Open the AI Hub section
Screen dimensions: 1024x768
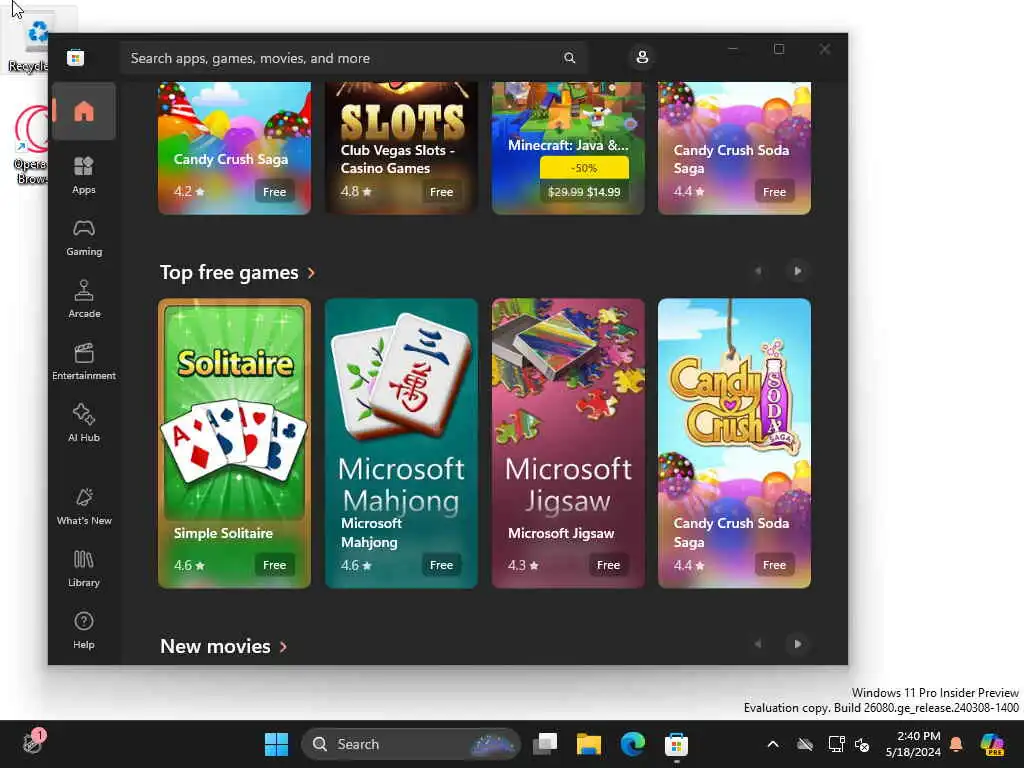[84, 423]
